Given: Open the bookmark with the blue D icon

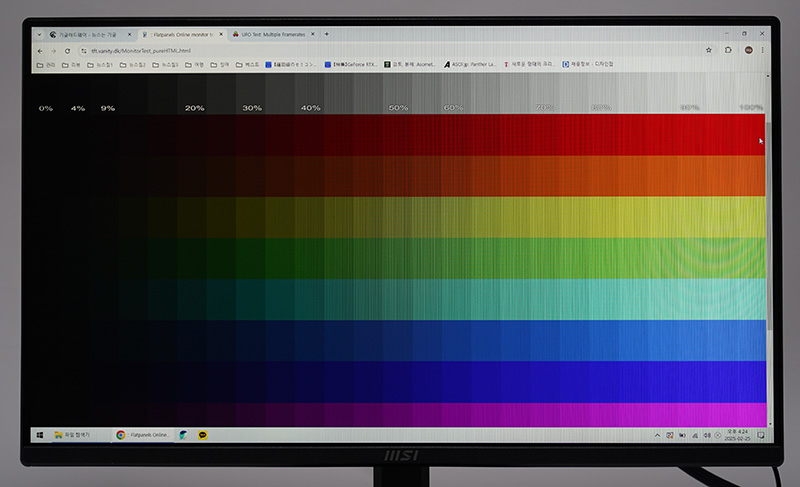Looking at the screenshot, I should click(x=588, y=64).
